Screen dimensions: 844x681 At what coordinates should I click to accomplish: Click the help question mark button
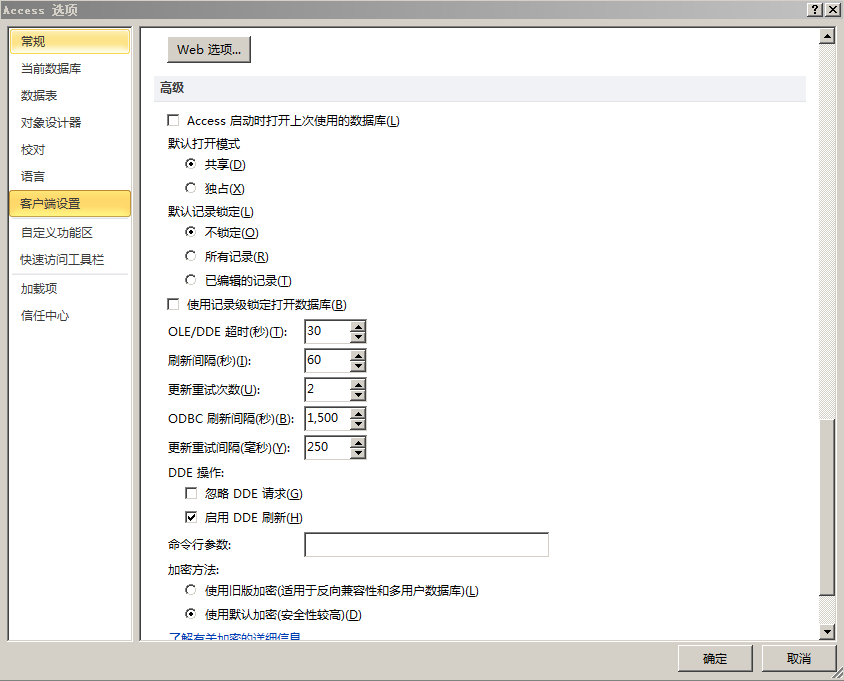click(814, 9)
